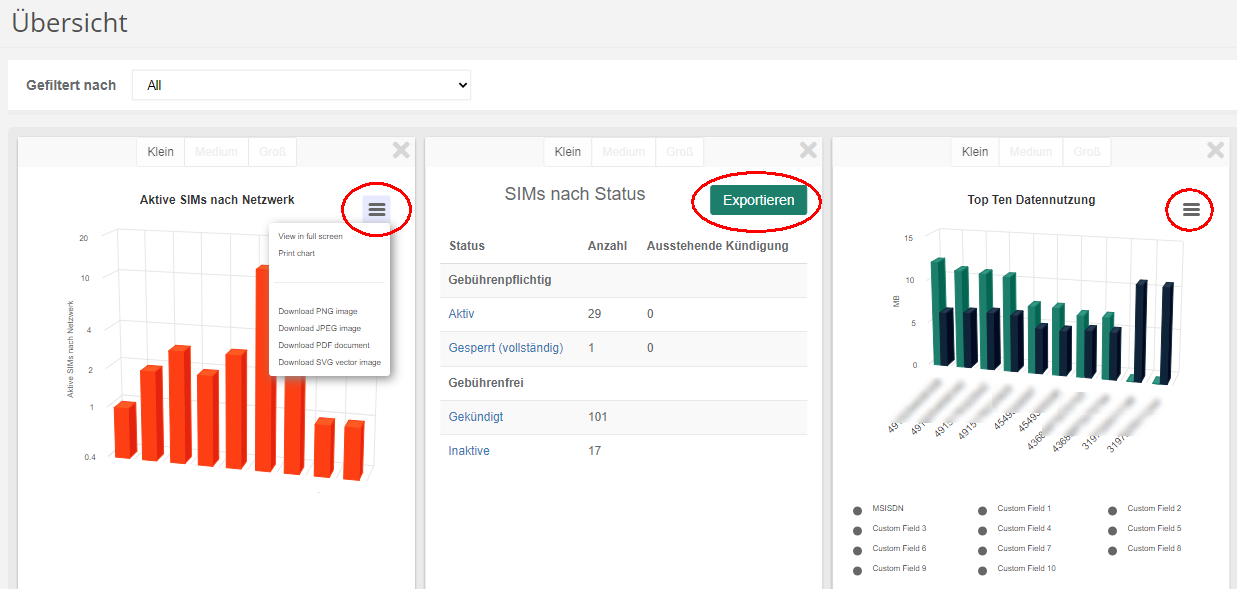The width and height of the screenshot is (1237, 589).
Task: Open the hamburger menu on Top Ten Datennutzung chart
Action: (1189, 209)
